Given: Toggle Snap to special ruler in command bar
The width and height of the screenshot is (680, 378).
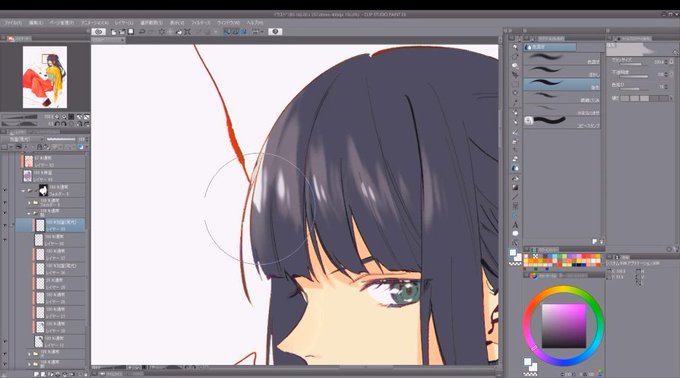Looking at the screenshot, I should (235, 32).
